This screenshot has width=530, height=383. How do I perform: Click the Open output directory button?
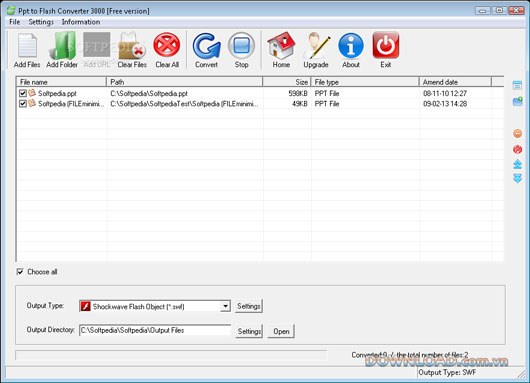tap(281, 331)
